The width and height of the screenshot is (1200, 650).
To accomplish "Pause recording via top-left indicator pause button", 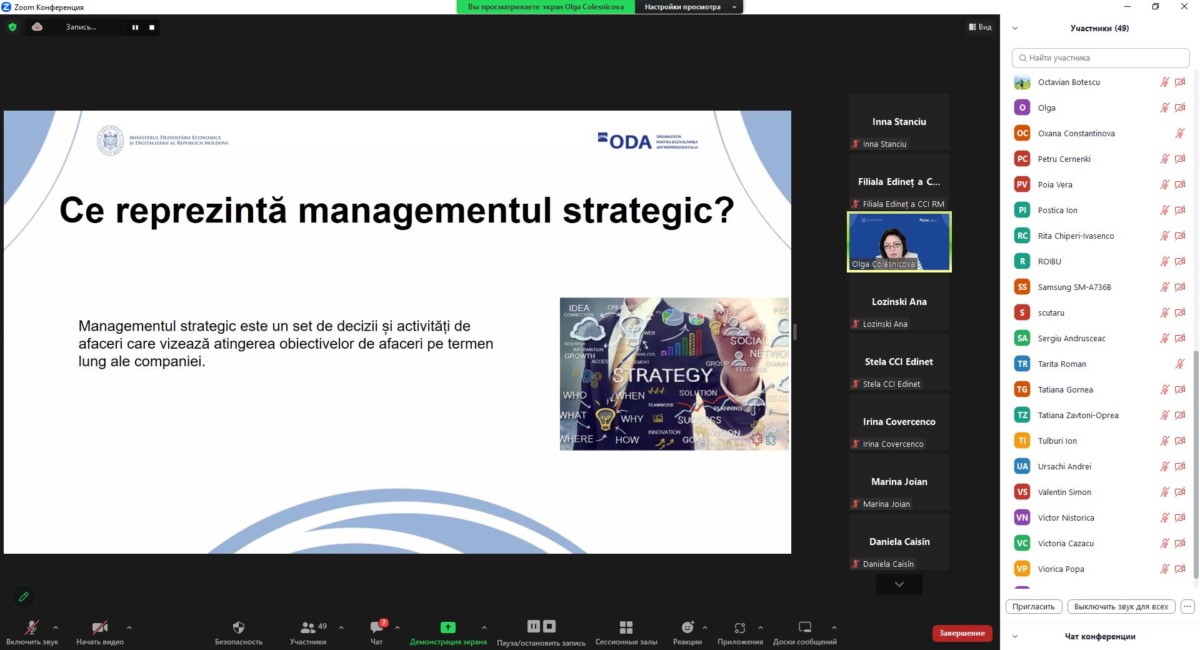I will click(135, 27).
